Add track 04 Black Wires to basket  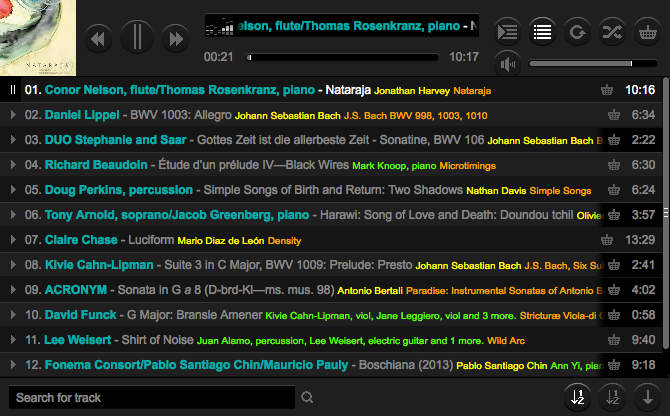pos(614,164)
